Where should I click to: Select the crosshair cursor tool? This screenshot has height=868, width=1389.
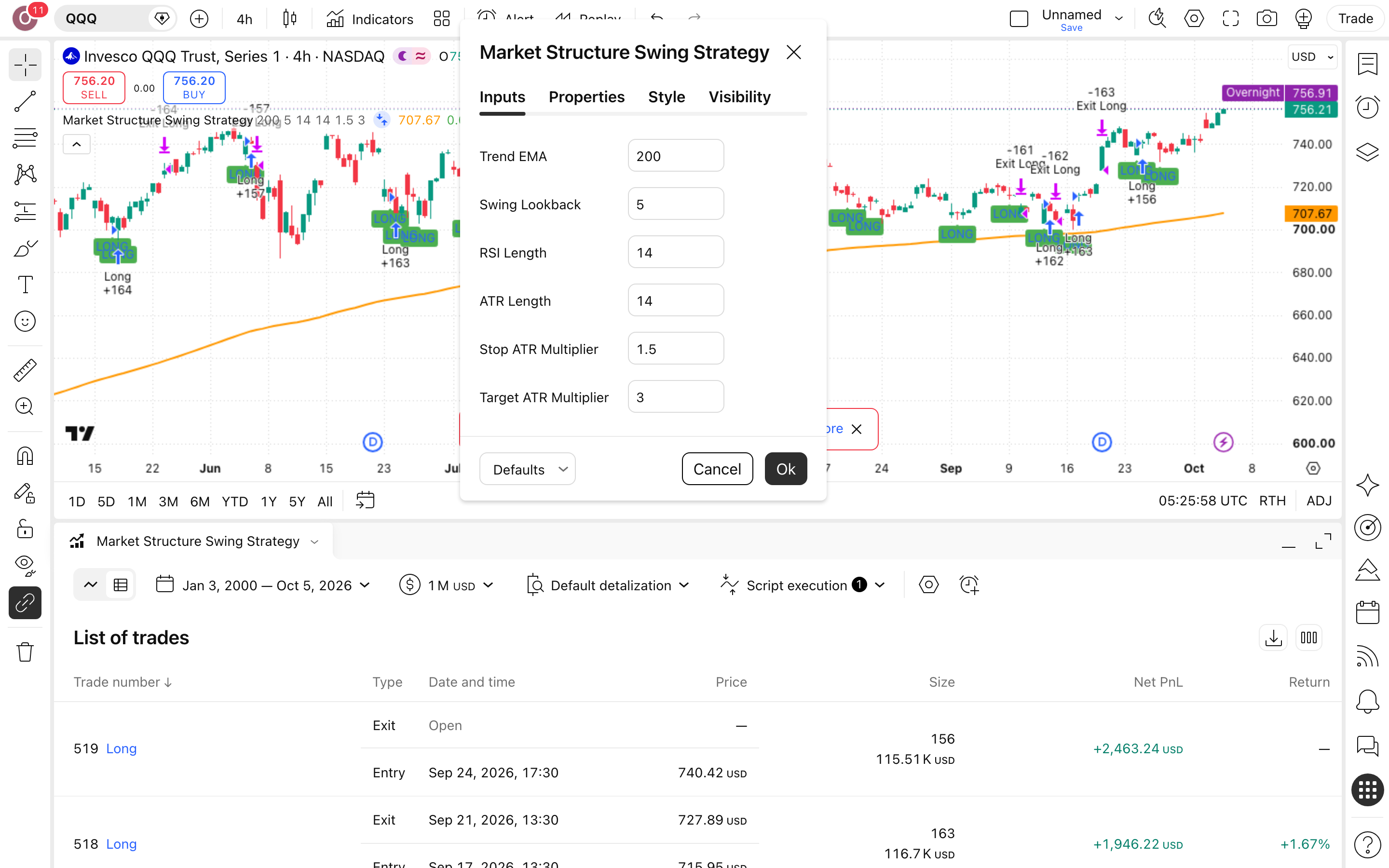25,65
